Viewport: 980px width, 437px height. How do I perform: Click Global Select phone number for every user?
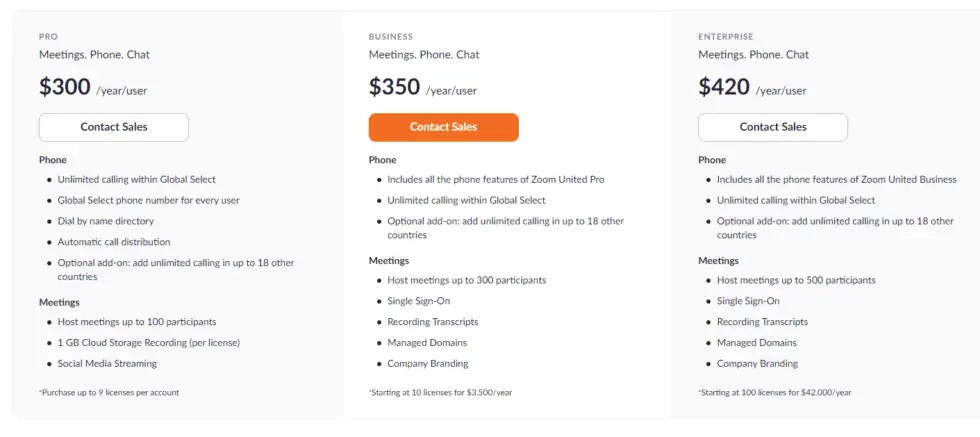148,200
